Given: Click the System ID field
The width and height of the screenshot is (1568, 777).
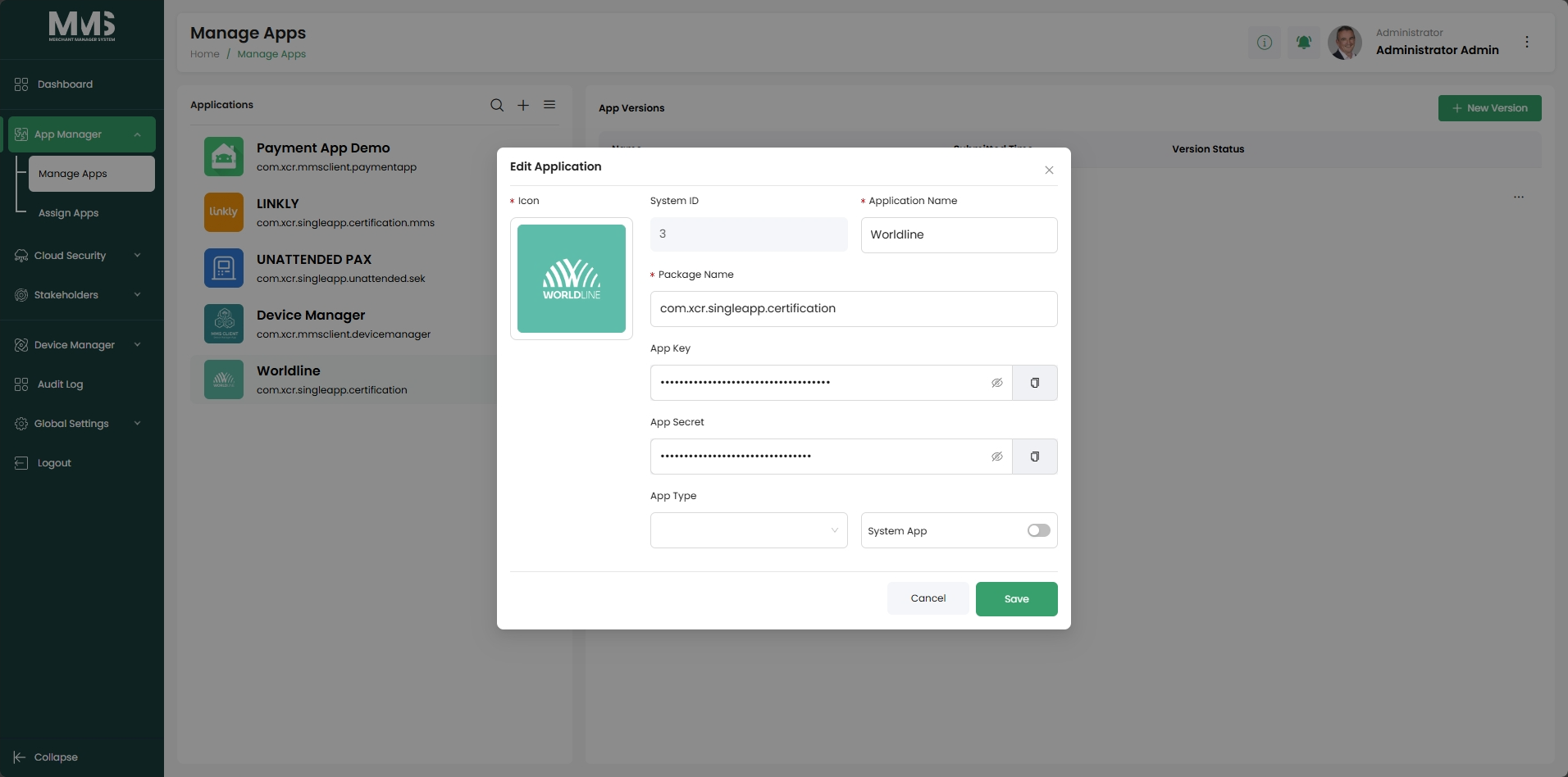Looking at the screenshot, I should (749, 234).
